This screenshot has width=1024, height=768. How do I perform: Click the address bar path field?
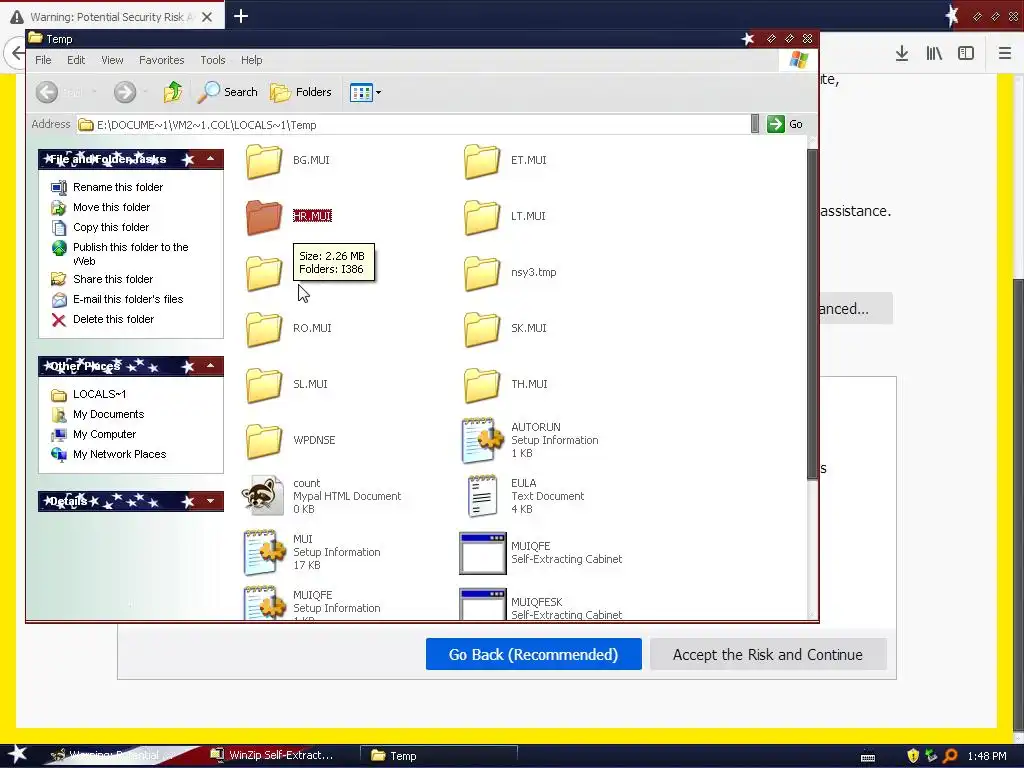414,125
